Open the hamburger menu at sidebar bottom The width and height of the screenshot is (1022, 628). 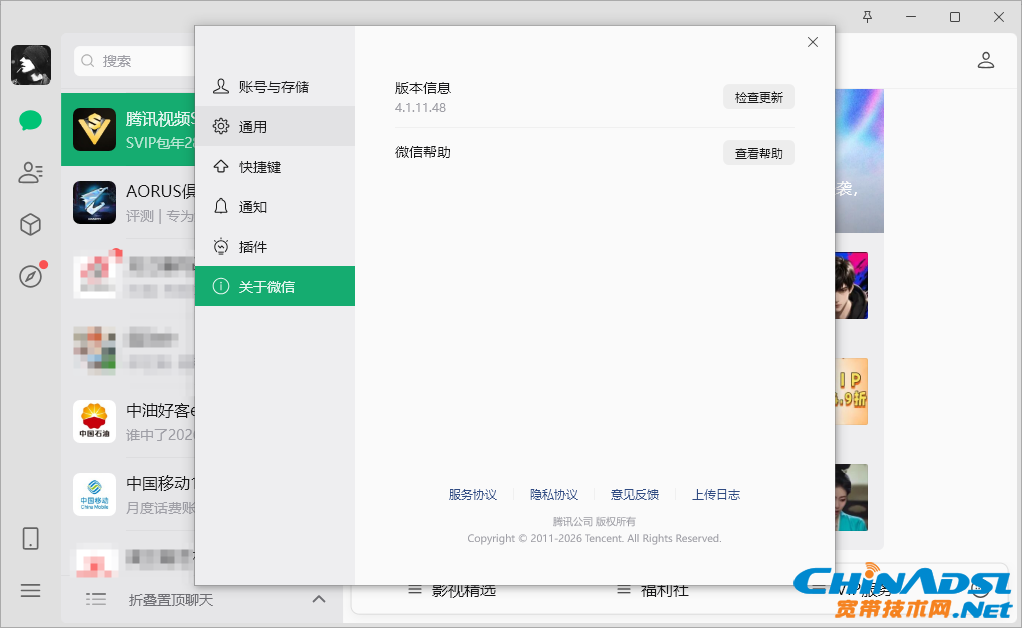[x=31, y=590]
